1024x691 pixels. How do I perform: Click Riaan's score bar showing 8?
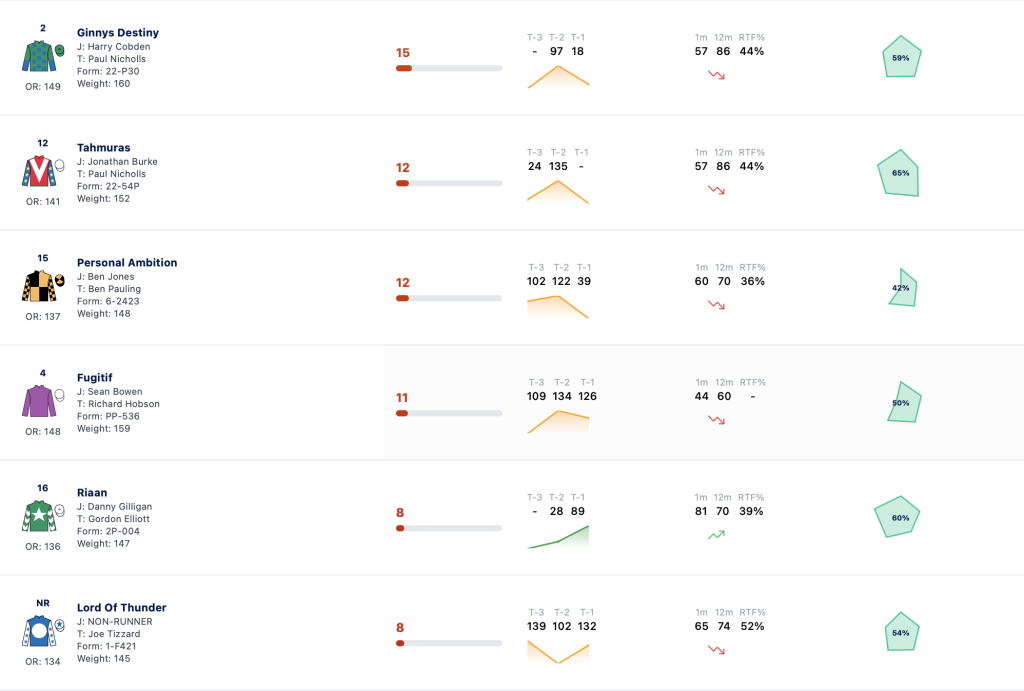pos(449,528)
